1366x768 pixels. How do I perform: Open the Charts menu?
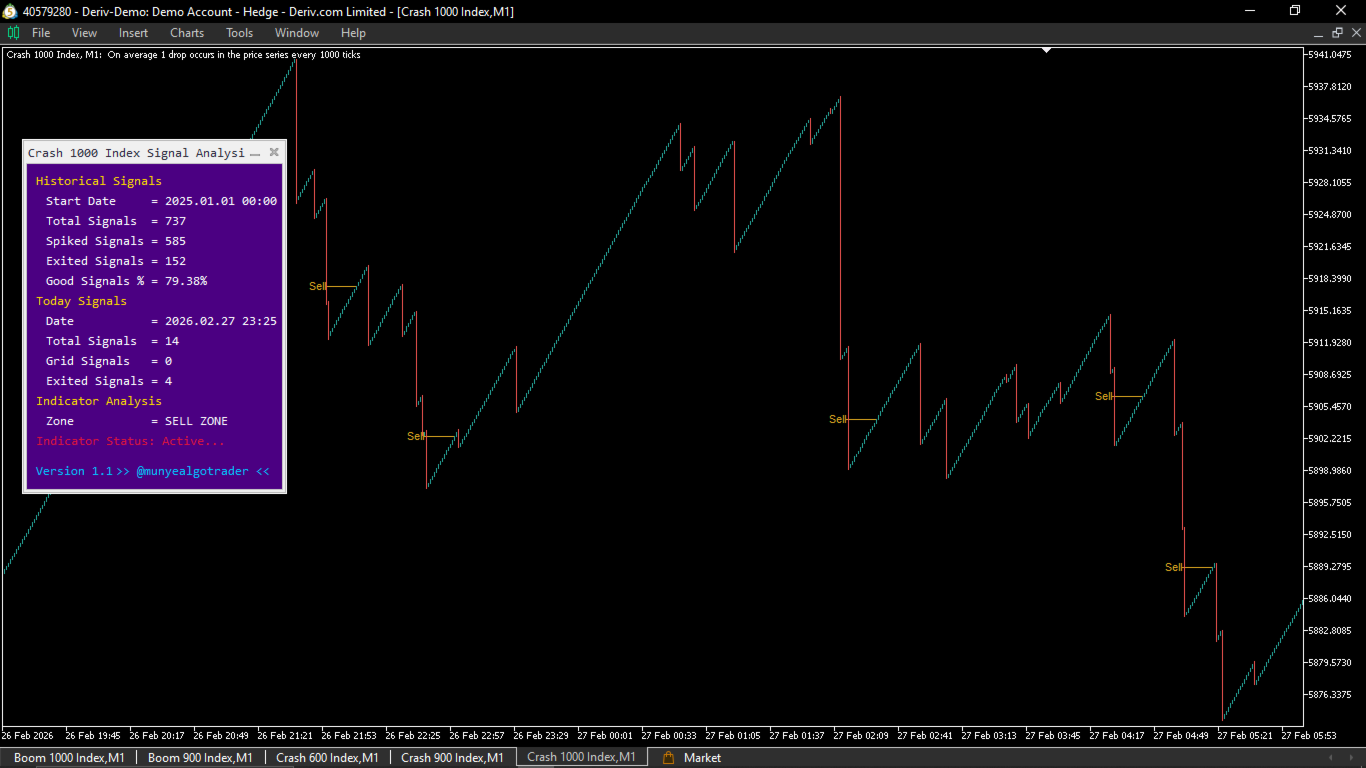click(x=187, y=33)
